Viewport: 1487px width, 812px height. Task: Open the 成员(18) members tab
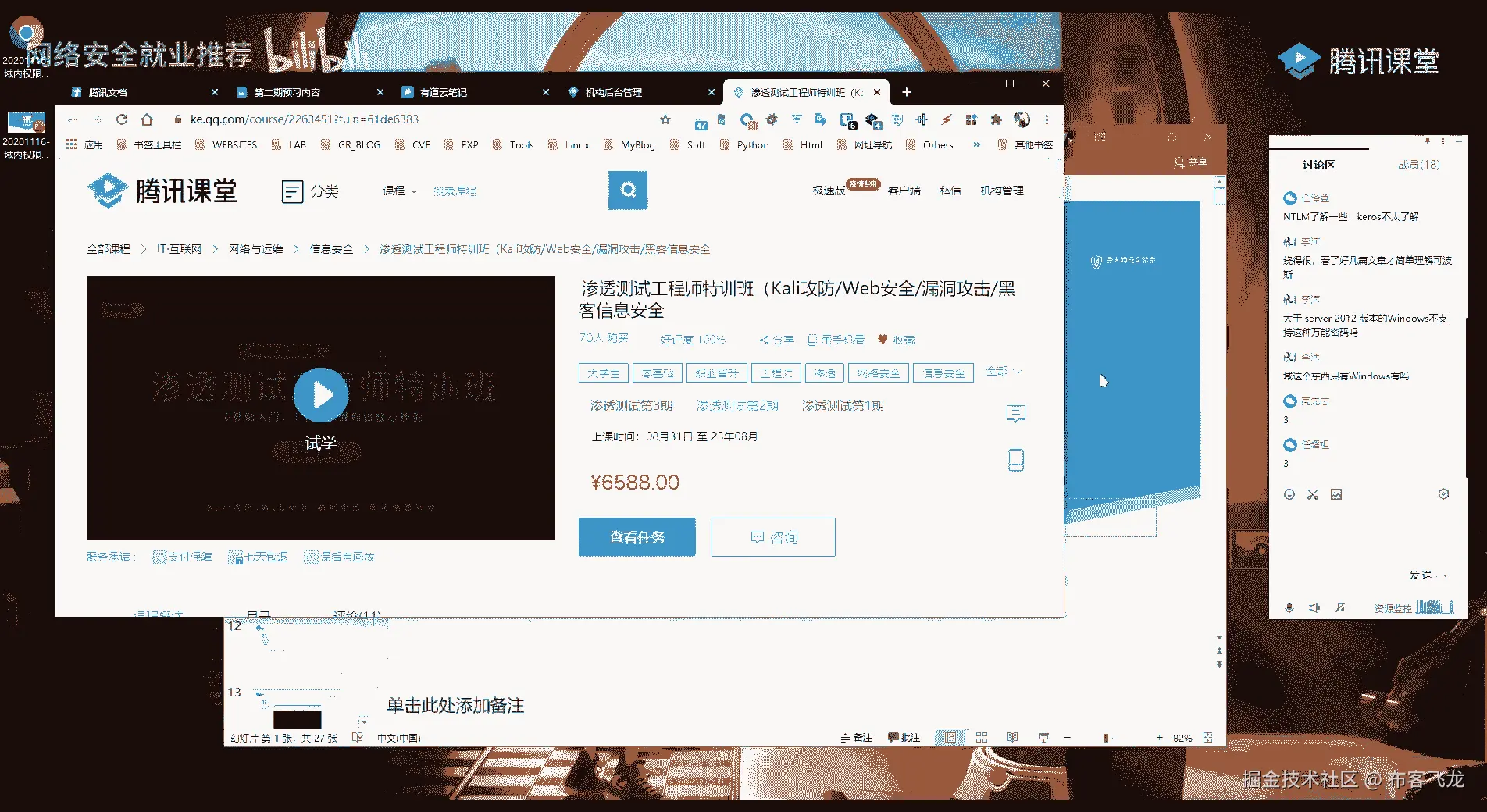pos(1418,165)
